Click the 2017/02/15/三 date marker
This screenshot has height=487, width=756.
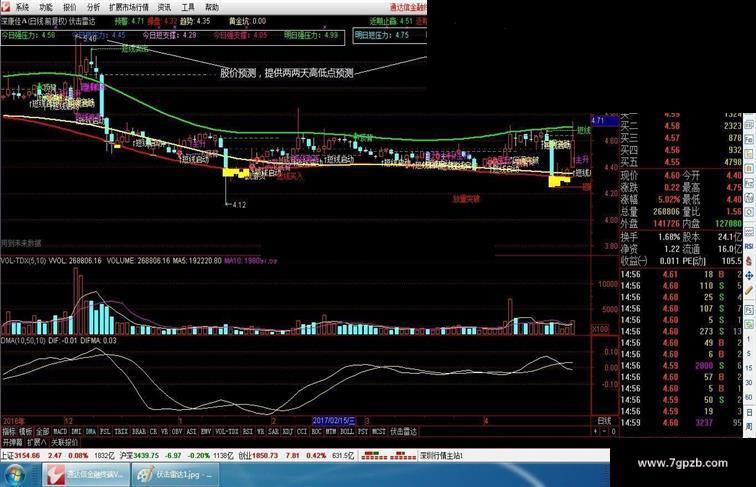(x=334, y=420)
